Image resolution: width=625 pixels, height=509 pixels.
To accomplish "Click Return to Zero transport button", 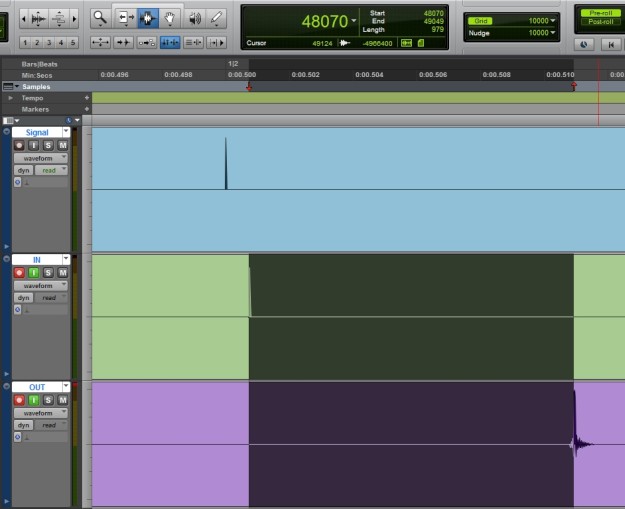I will click(610, 44).
